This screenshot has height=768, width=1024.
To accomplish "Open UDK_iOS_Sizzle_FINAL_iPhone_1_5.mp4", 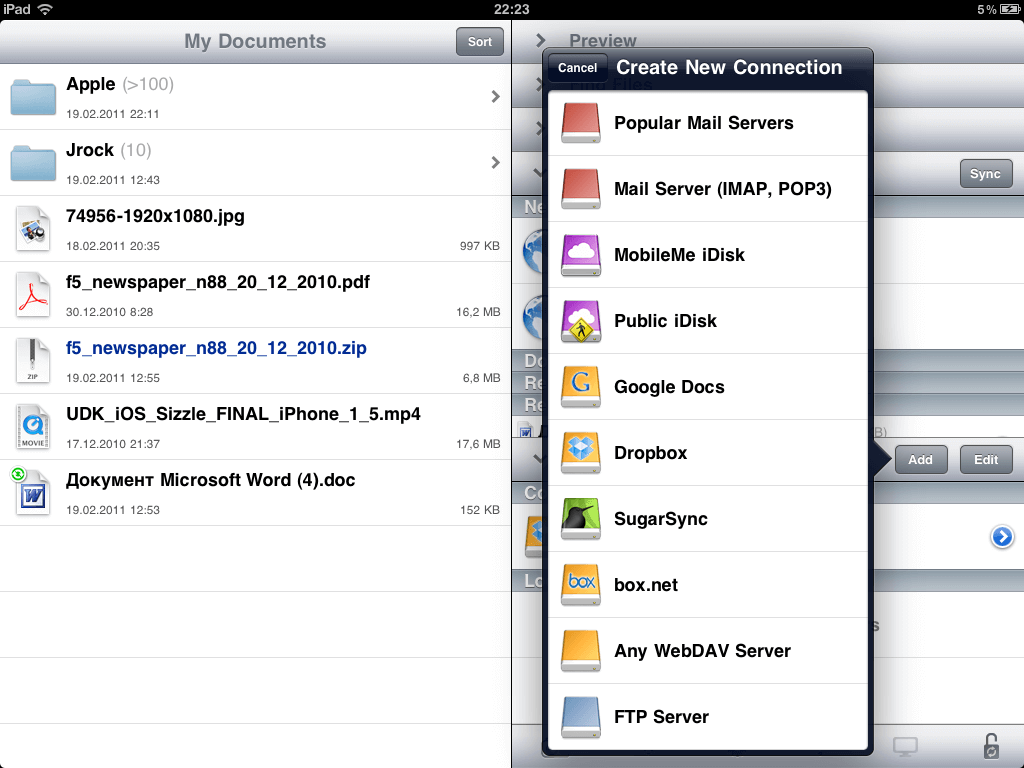I will tap(255, 426).
